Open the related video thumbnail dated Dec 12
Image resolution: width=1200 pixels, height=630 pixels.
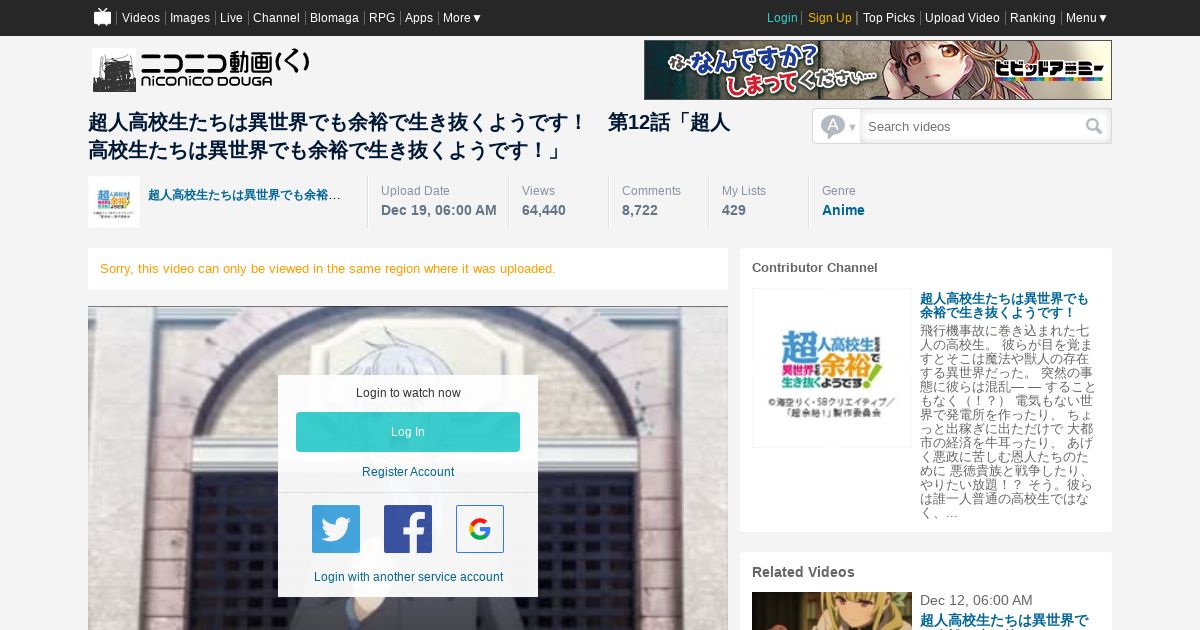pyautogui.click(x=832, y=611)
